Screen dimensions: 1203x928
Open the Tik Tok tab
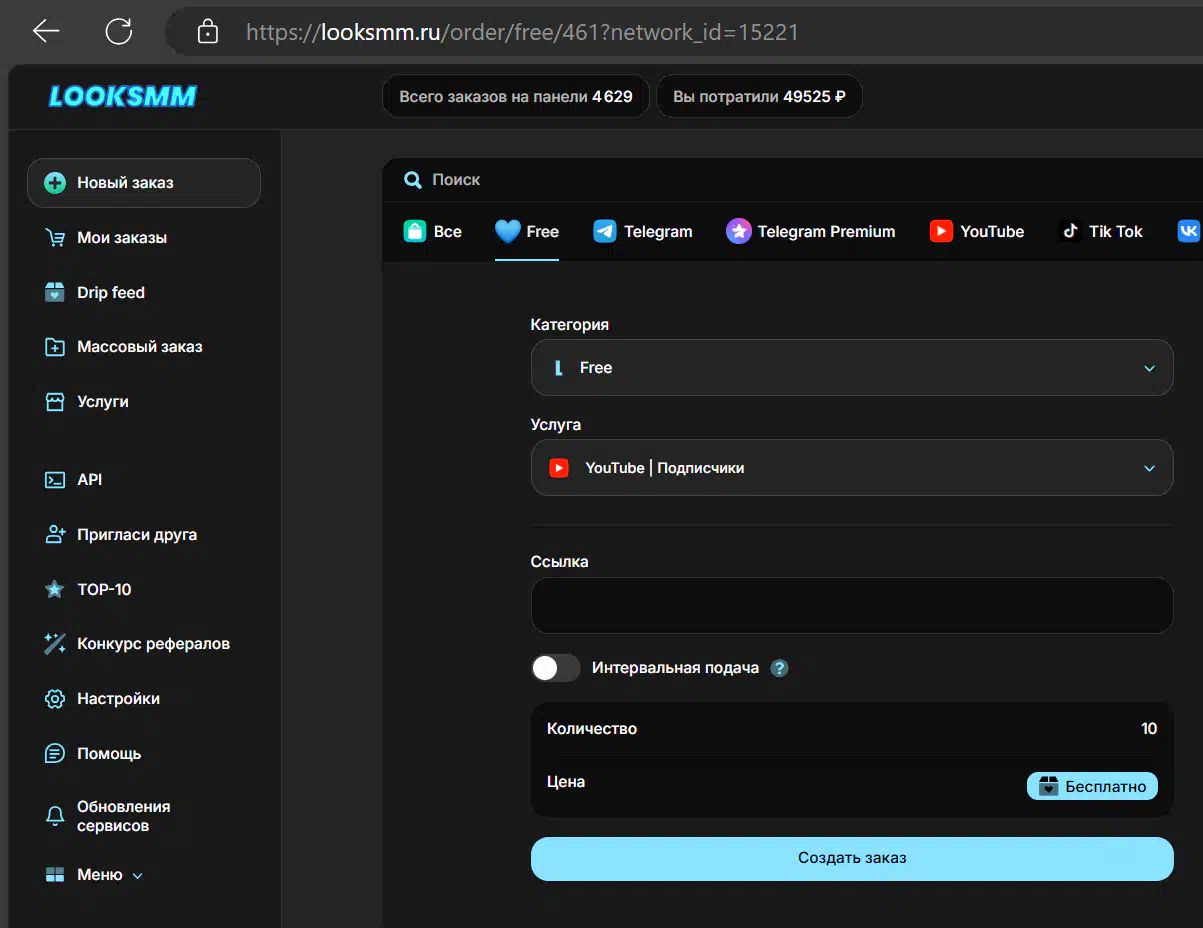point(1100,231)
